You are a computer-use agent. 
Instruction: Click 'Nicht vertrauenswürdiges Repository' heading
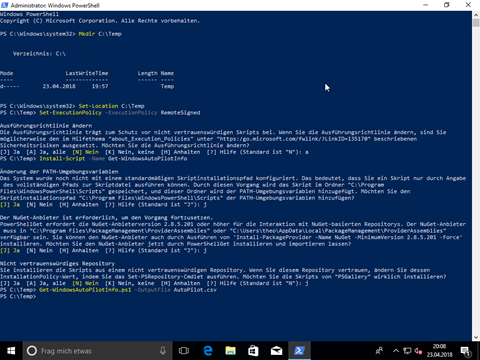(57, 264)
